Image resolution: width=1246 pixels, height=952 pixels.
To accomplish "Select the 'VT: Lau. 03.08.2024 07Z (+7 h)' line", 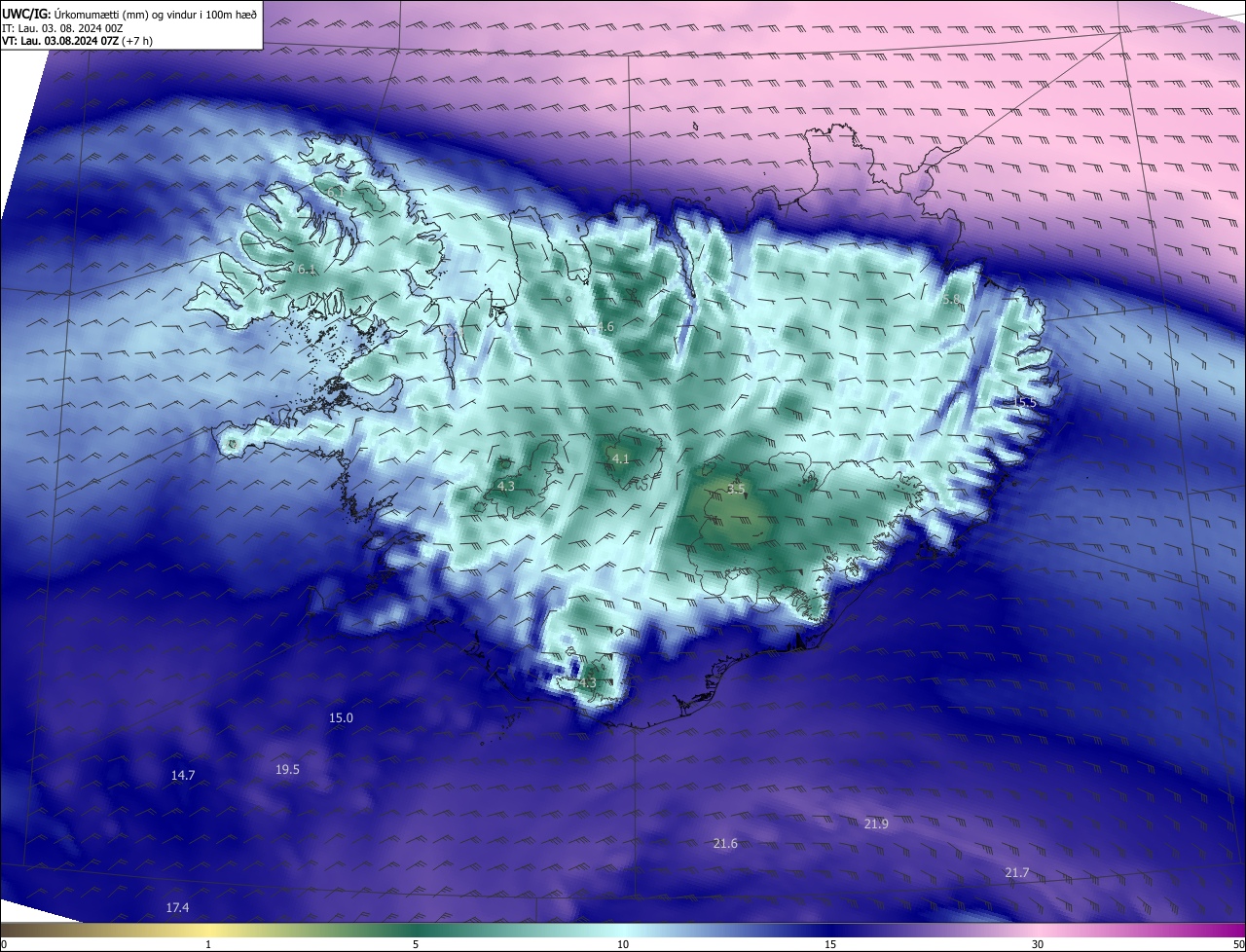I will click(77, 41).
